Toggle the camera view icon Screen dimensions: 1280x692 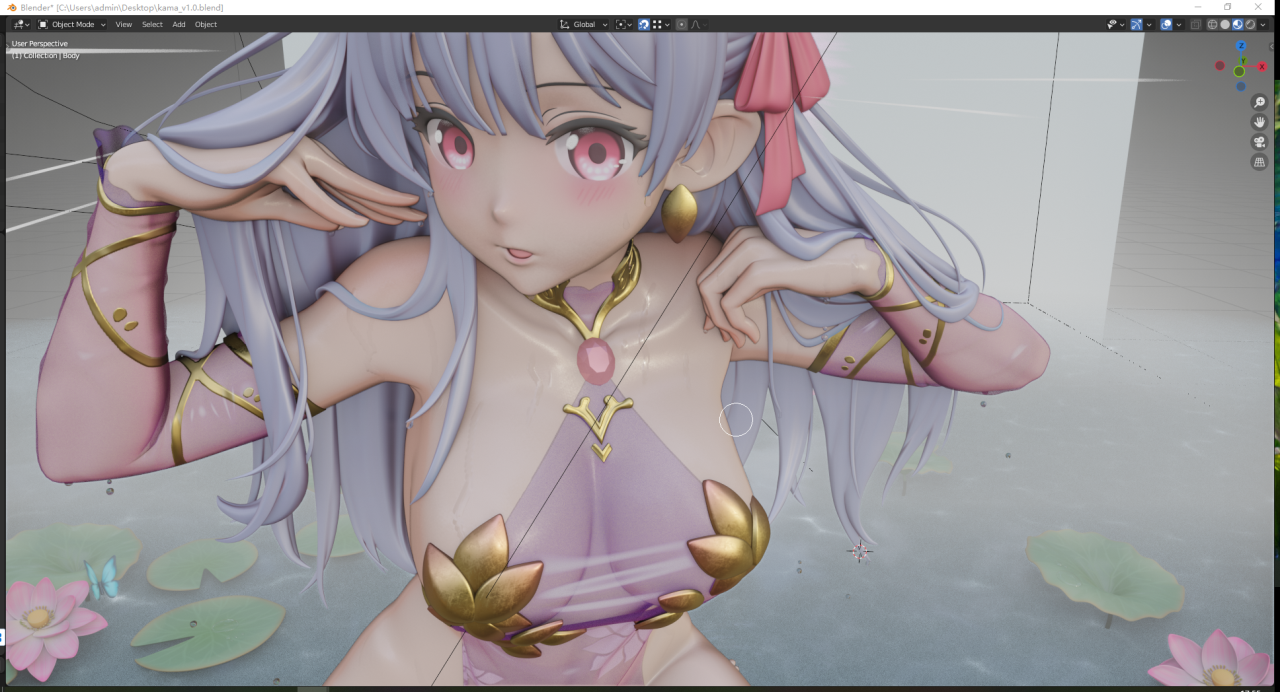point(1259,142)
